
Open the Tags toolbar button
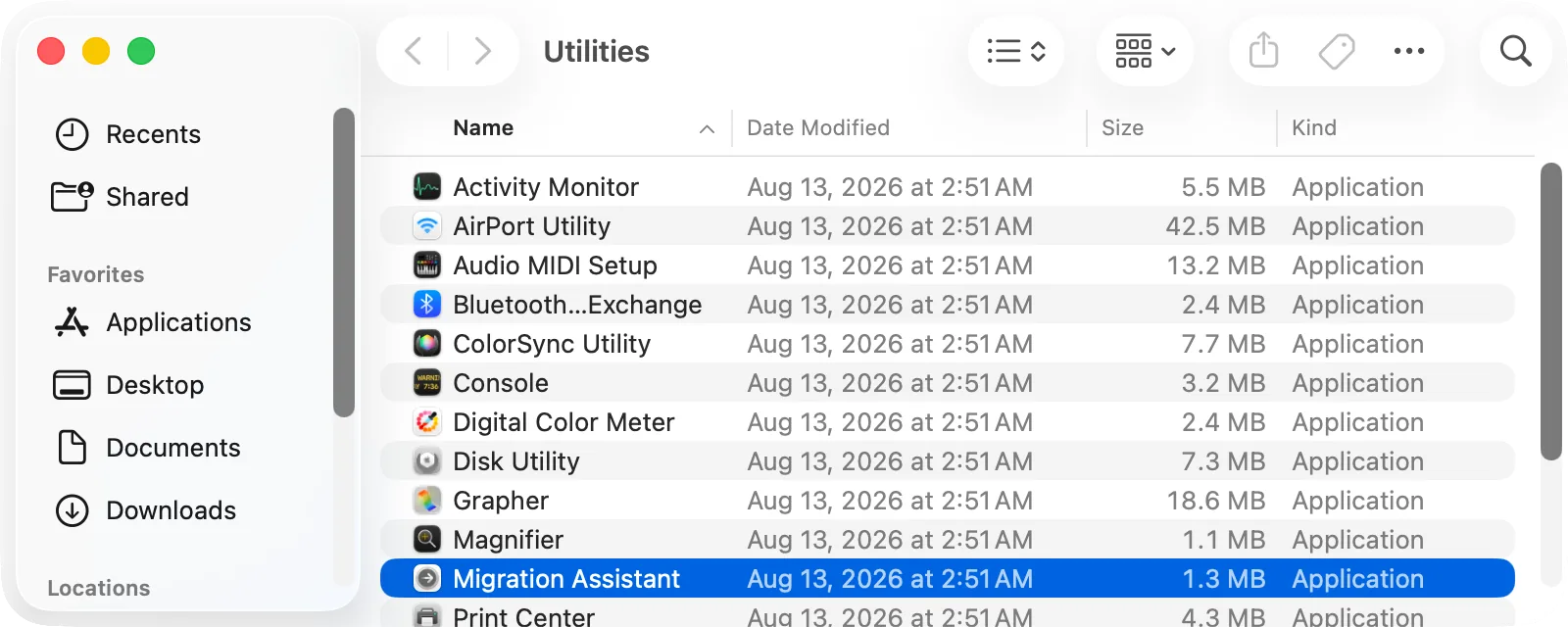(x=1337, y=51)
